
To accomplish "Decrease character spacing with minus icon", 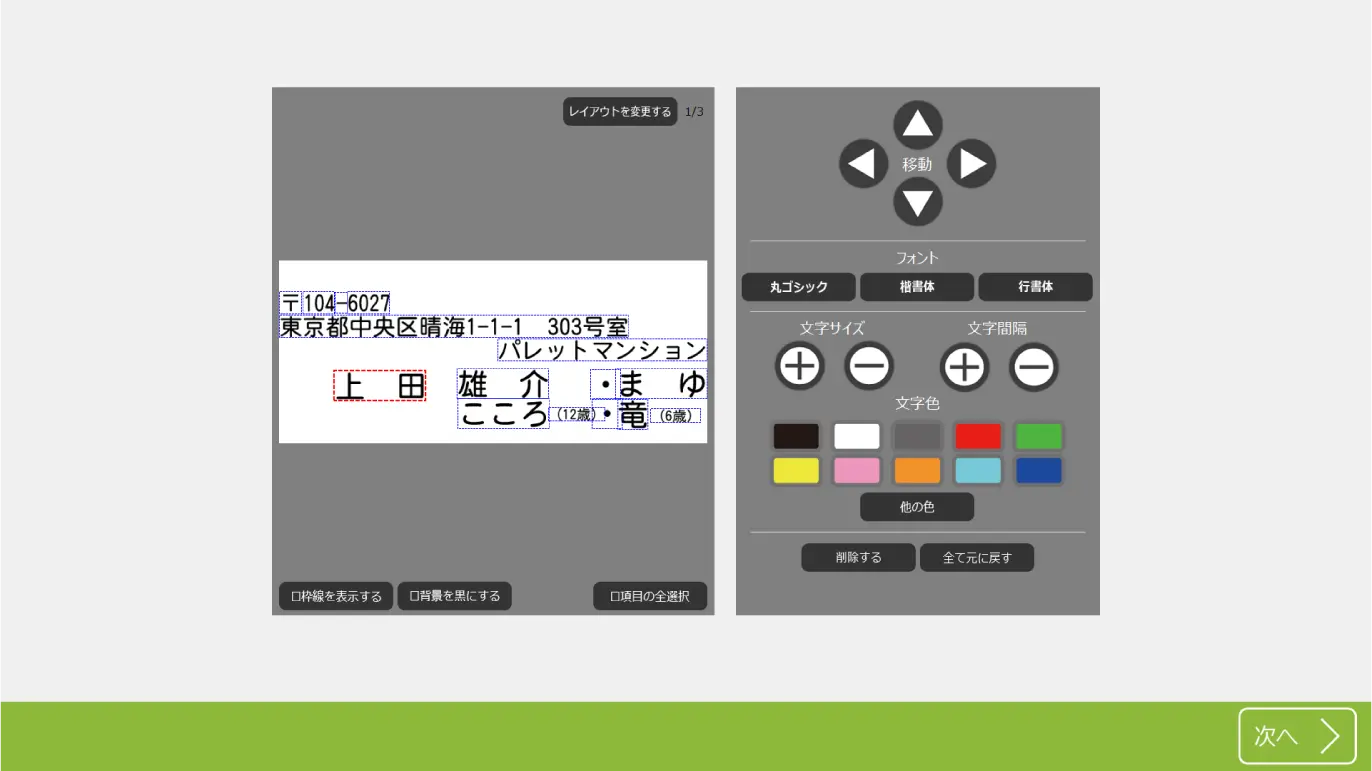I will click(1033, 367).
